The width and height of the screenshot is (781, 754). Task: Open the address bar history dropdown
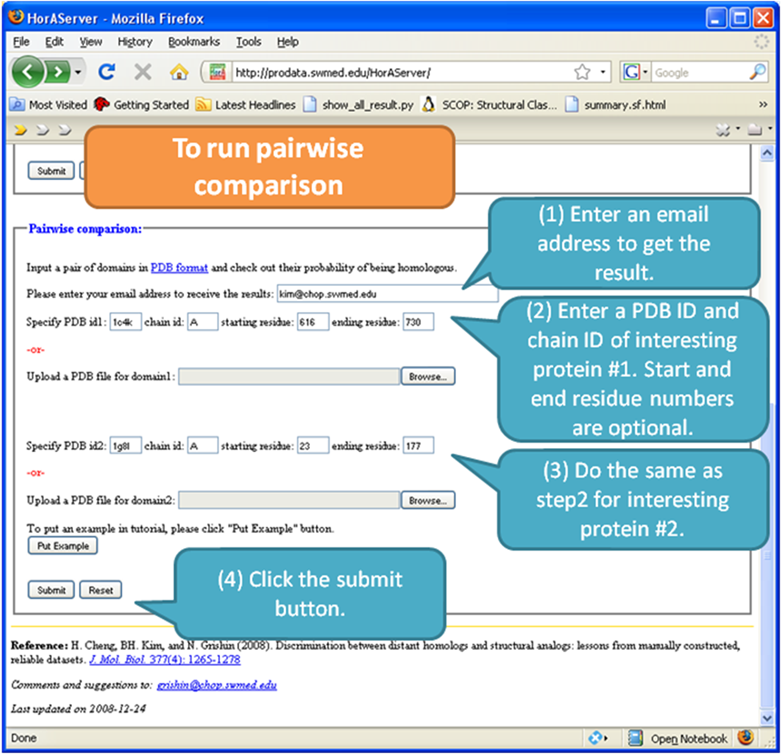[603, 73]
